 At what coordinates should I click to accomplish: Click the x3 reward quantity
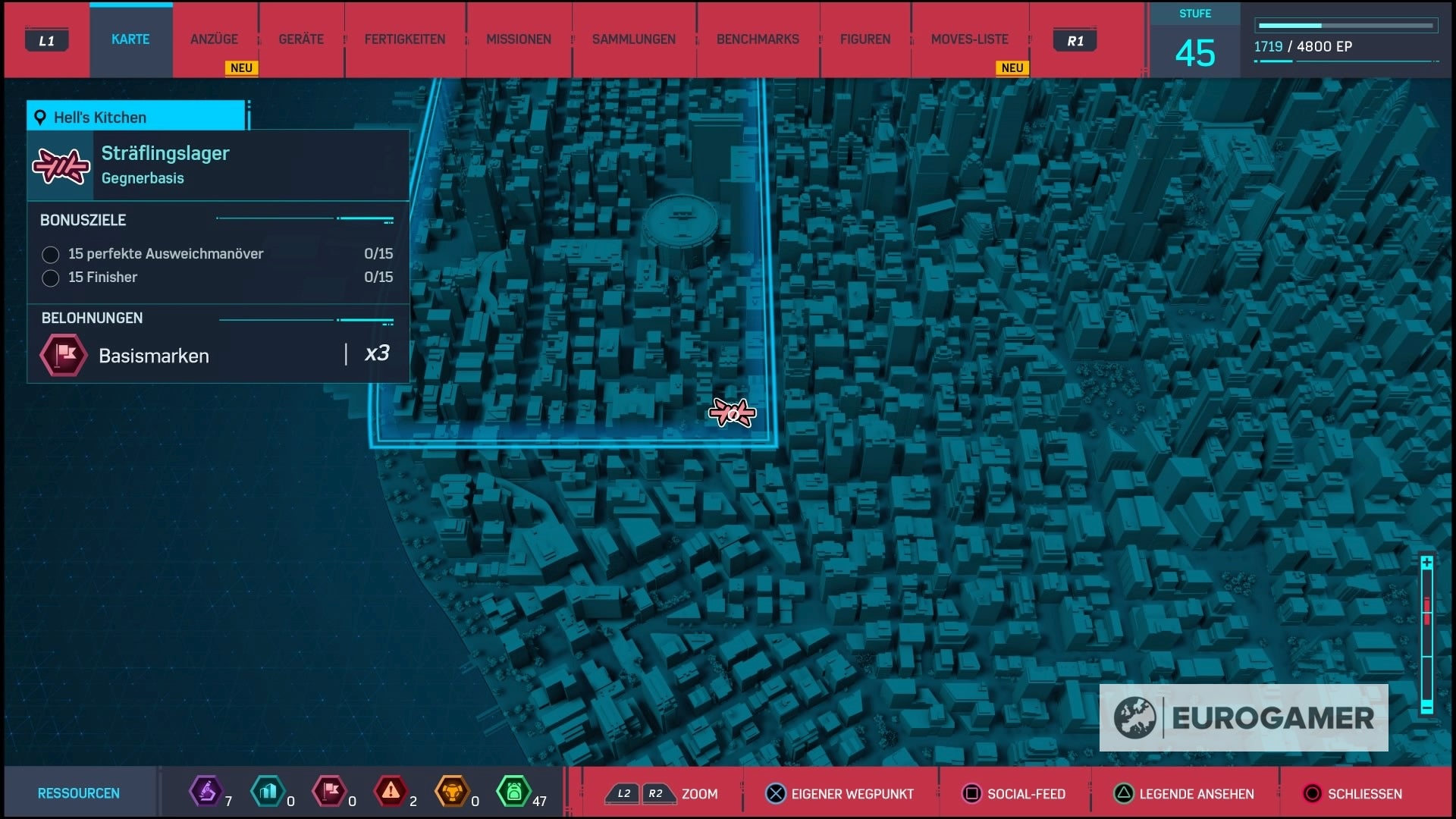coord(377,353)
